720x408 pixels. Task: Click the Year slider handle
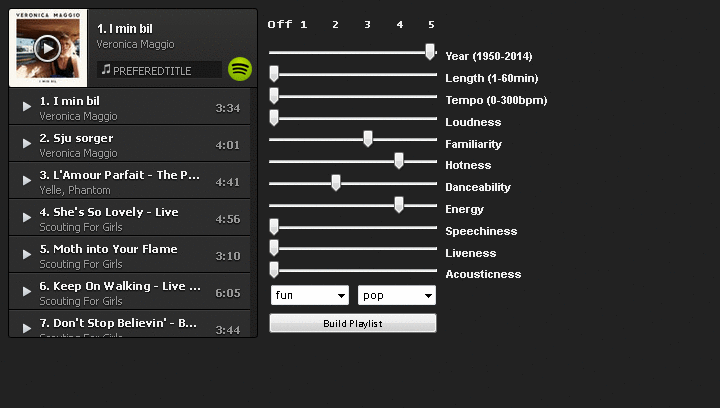click(430, 52)
